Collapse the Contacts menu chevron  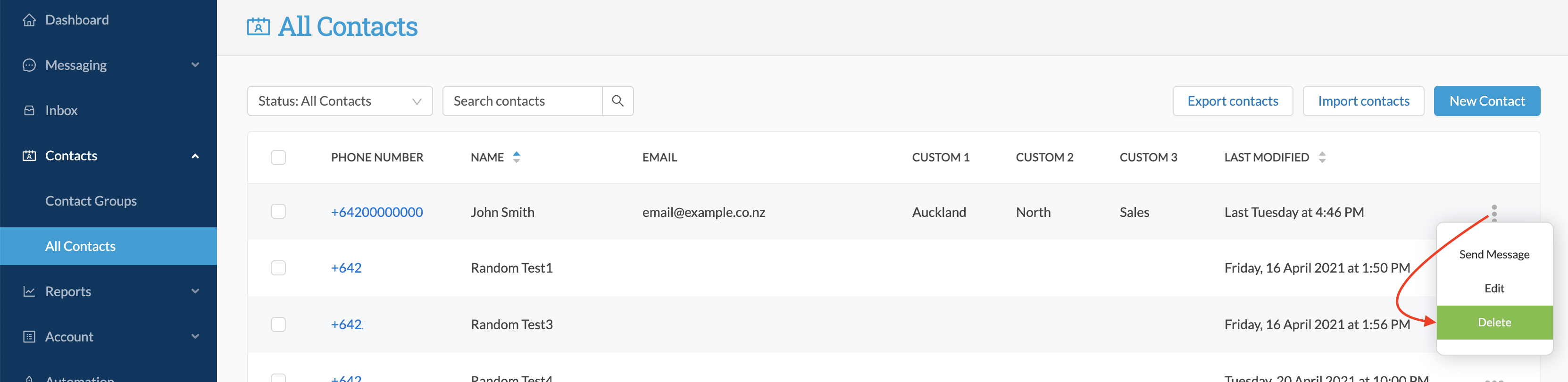195,156
